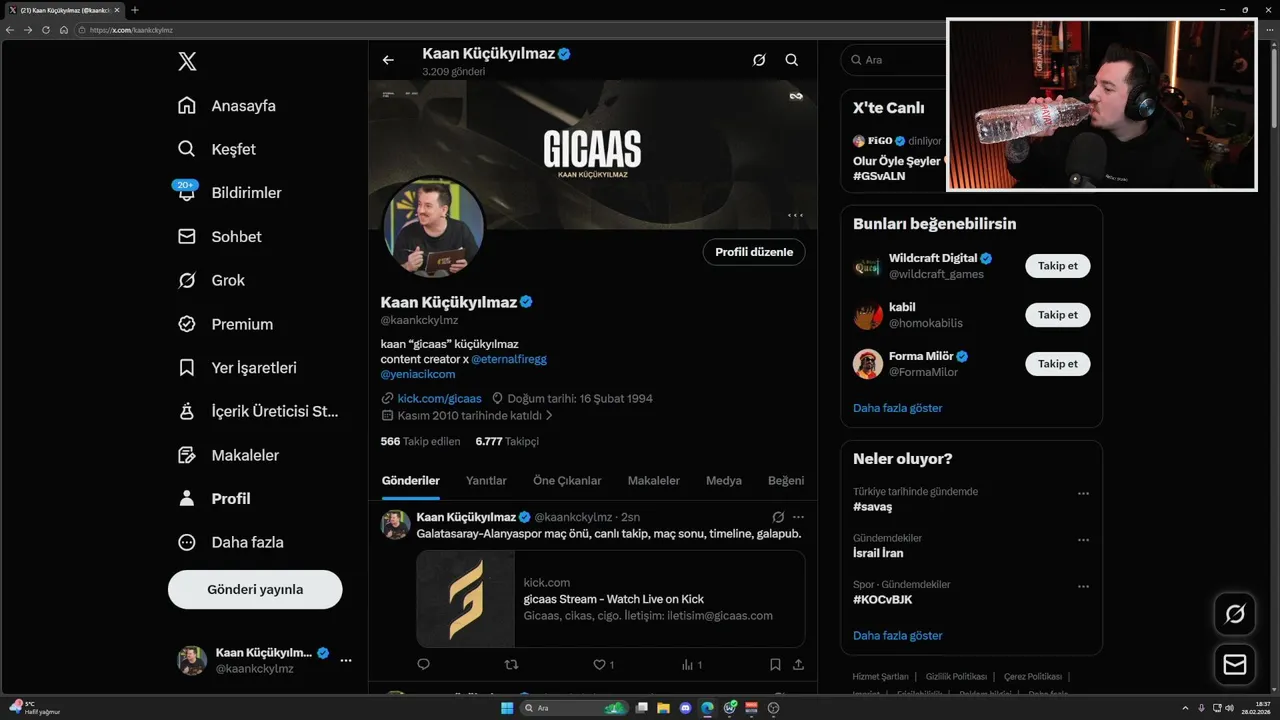Open @eternalfiregg mention link
1280x720 pixels.
pyautogui.click(x=509, y=359)
